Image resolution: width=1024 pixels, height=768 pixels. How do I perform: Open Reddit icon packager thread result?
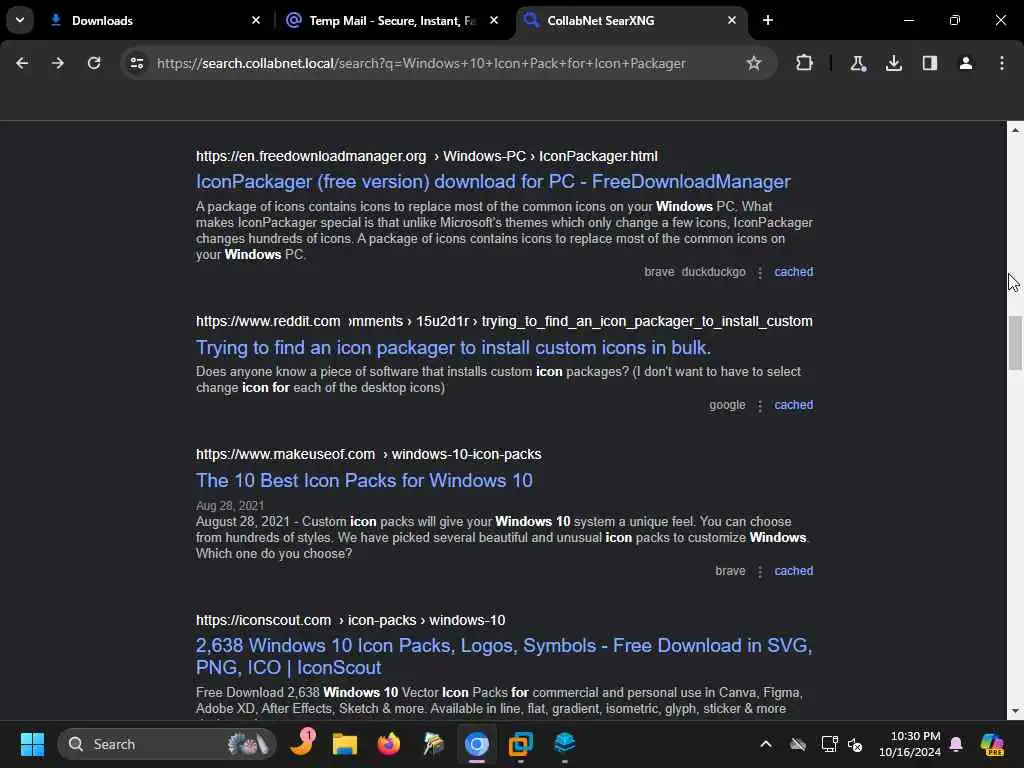point(453,347)
